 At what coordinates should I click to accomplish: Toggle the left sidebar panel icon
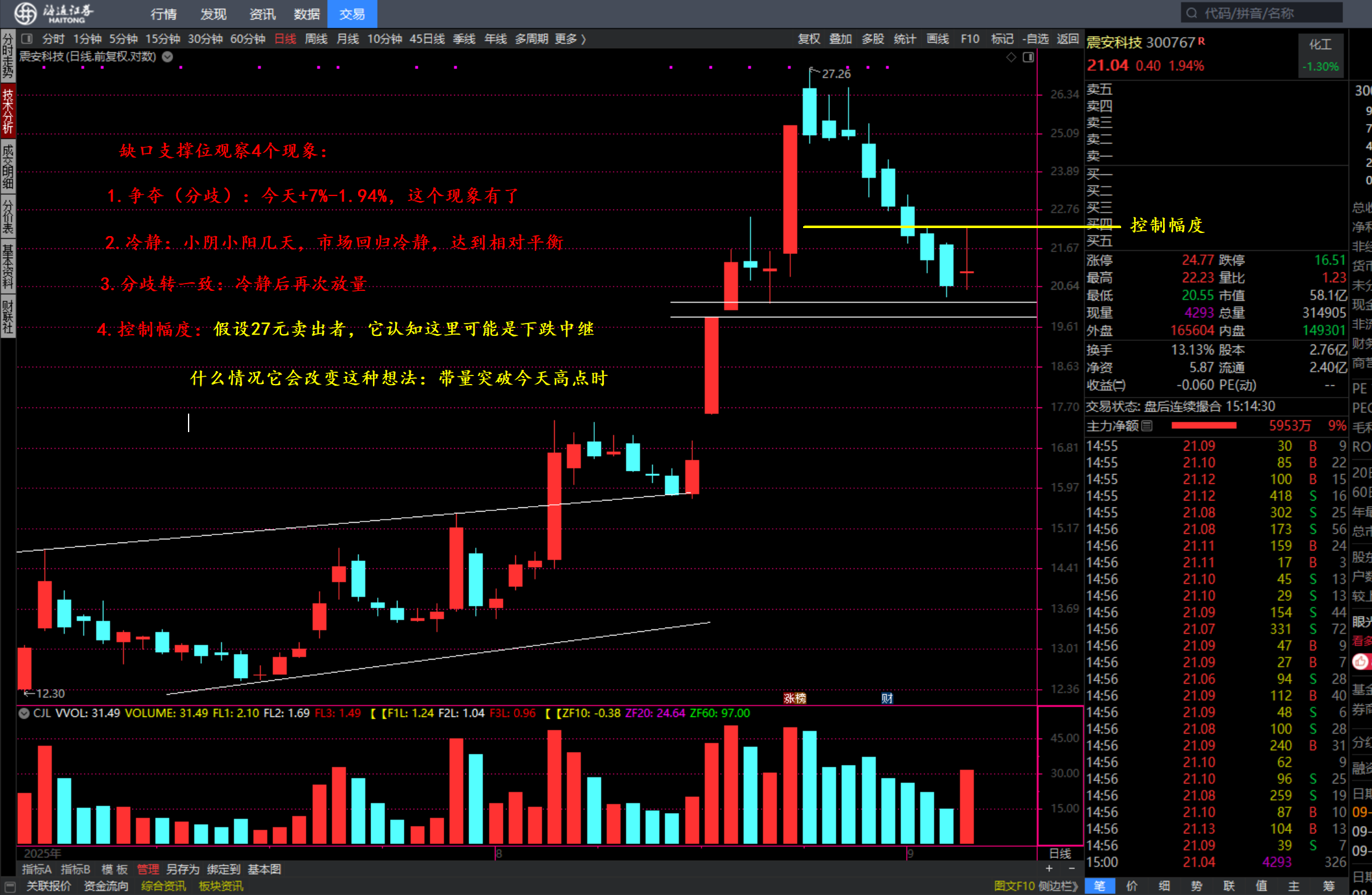[x=27, y=39]
